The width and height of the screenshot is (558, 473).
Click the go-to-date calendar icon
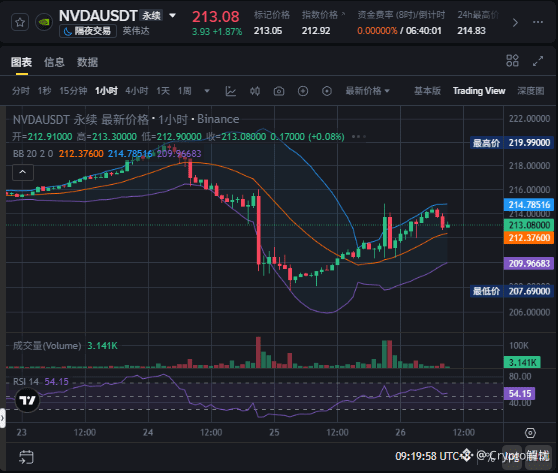click(26, 457)
